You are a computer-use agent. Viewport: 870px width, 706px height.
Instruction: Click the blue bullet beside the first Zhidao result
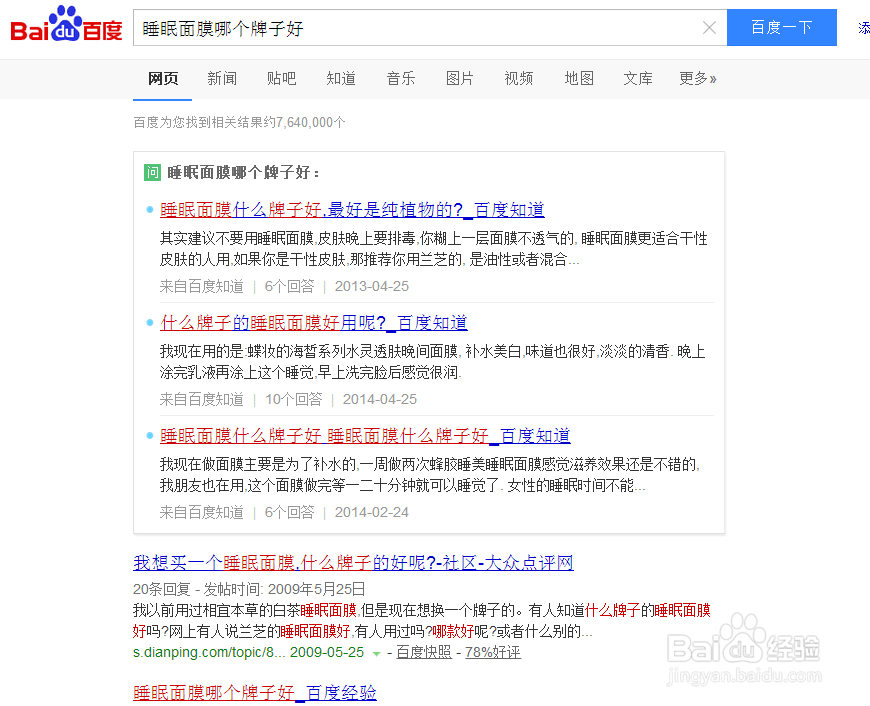148,209
